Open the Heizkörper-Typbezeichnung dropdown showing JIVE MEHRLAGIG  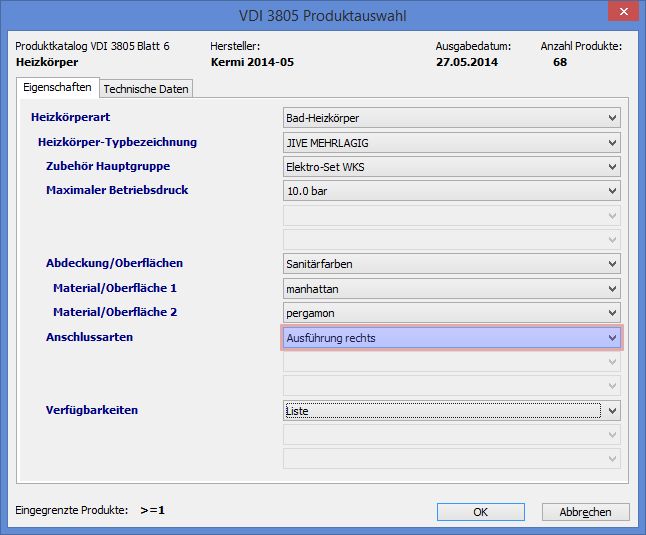452,143
